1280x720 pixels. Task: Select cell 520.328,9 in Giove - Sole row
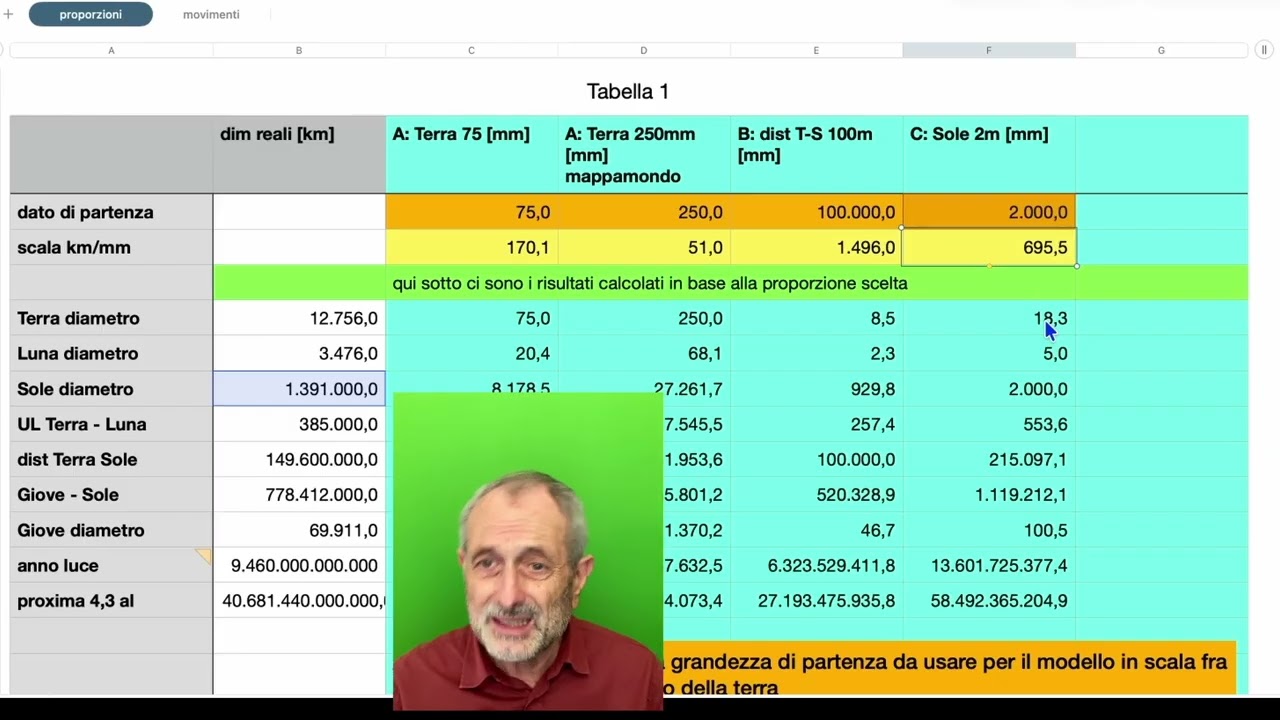click(x=816, y=494)
